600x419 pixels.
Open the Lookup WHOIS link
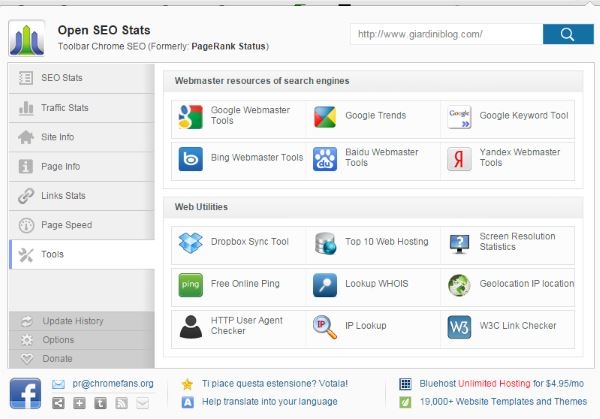coord(377,284)
